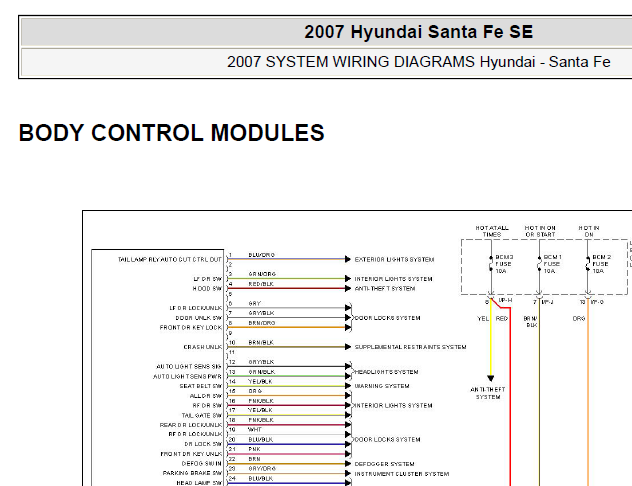This screenshot has width=632, height=486.
Task: Click the 'YEL/BLK' wire color on pin 17
Action: point(260,410)
